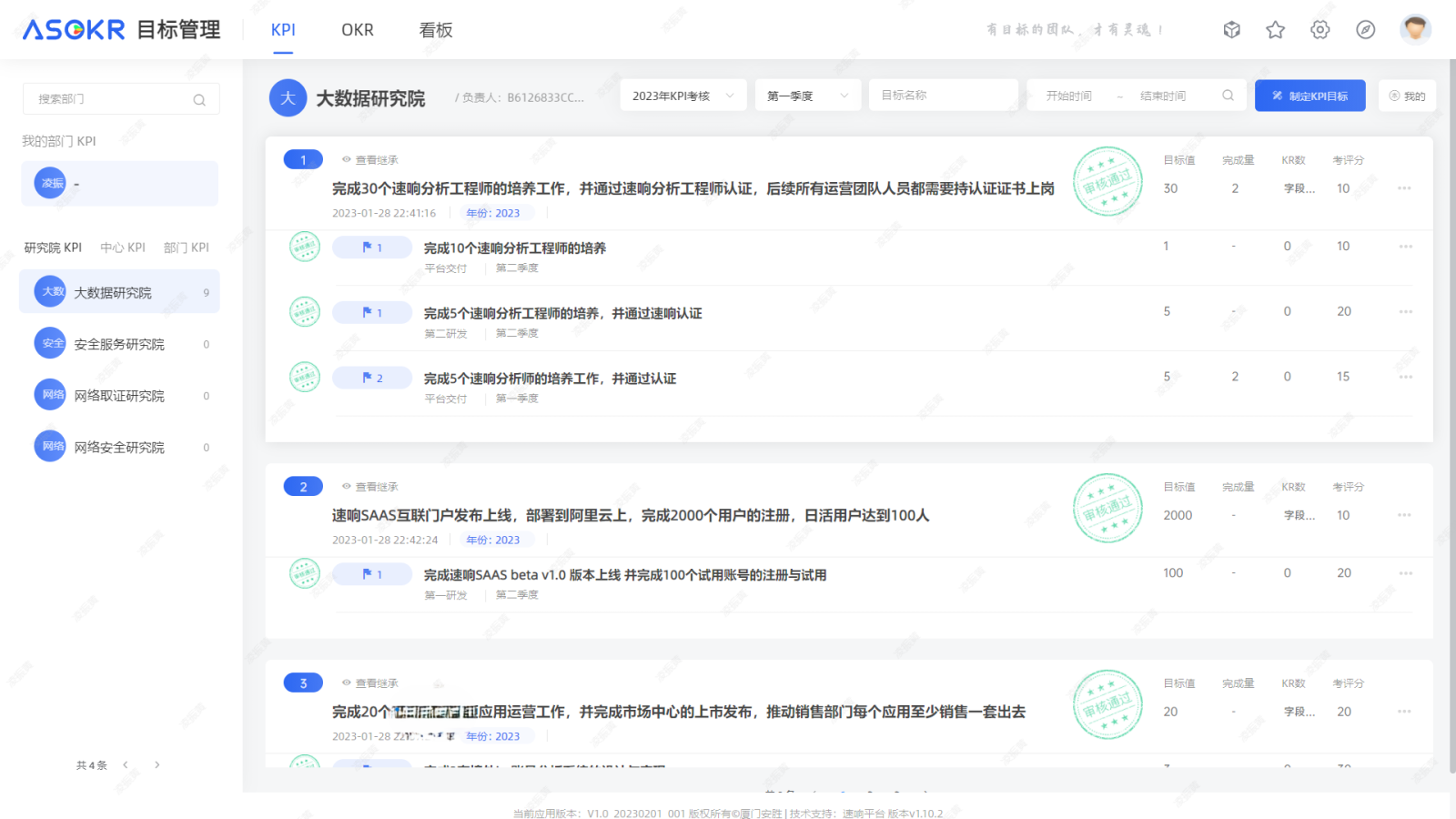Open user avatar profile
1456x819 pixels.
tap(1415, 30)
